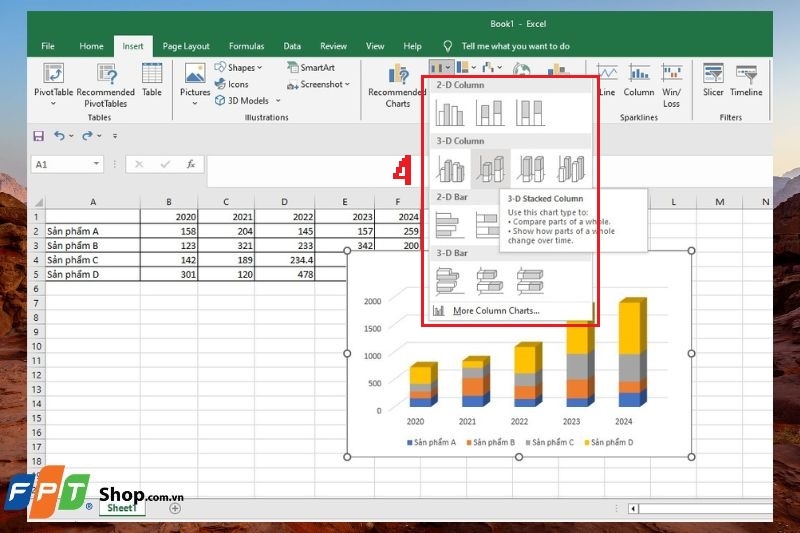Choose 2-D Clustered Column chart

pyautogui.click(x=450, y=113)
